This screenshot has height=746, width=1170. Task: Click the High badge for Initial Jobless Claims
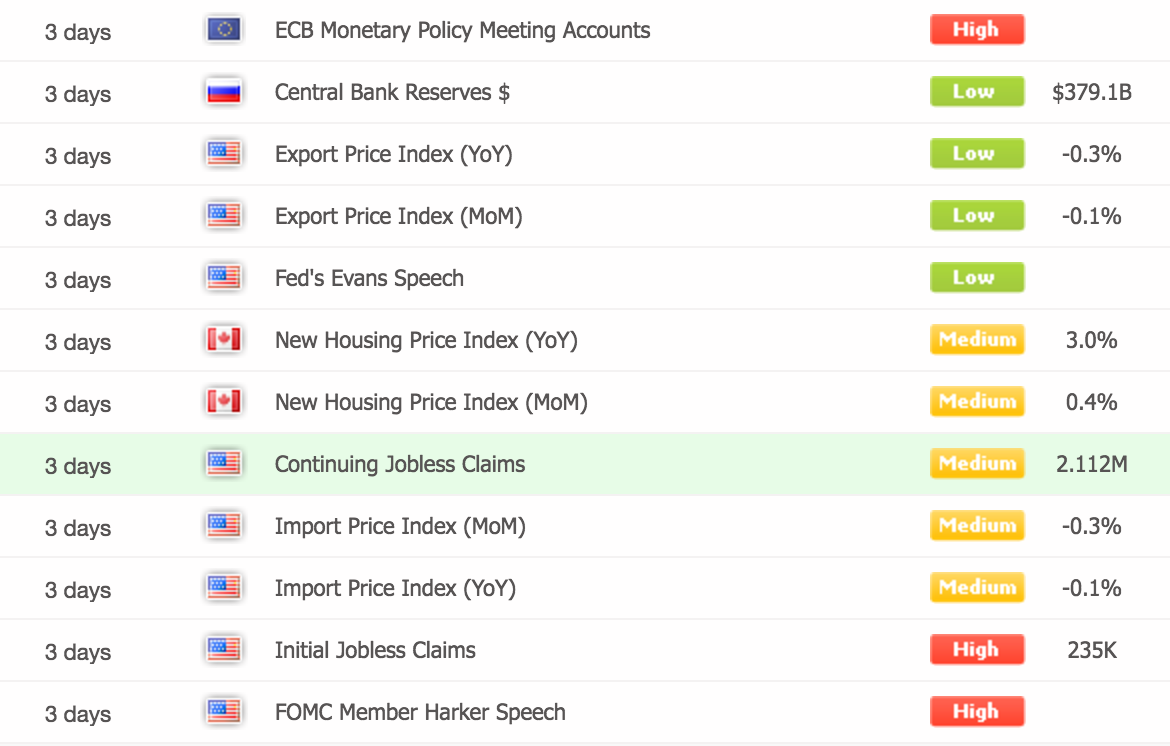point(976,650)
